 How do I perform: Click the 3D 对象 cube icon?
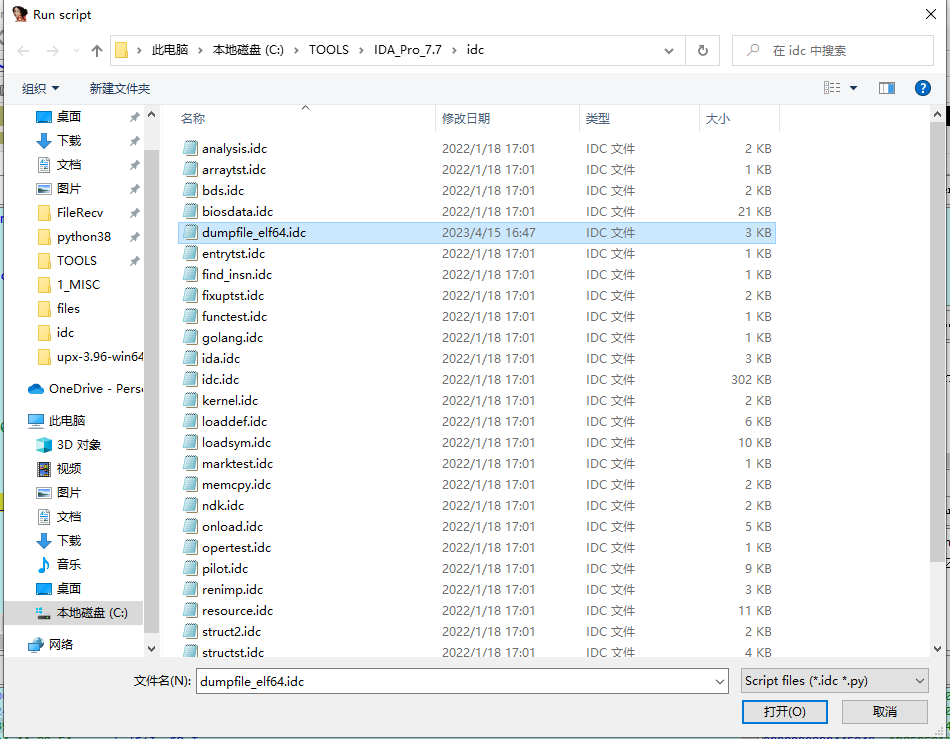click(x=44, y=444)
